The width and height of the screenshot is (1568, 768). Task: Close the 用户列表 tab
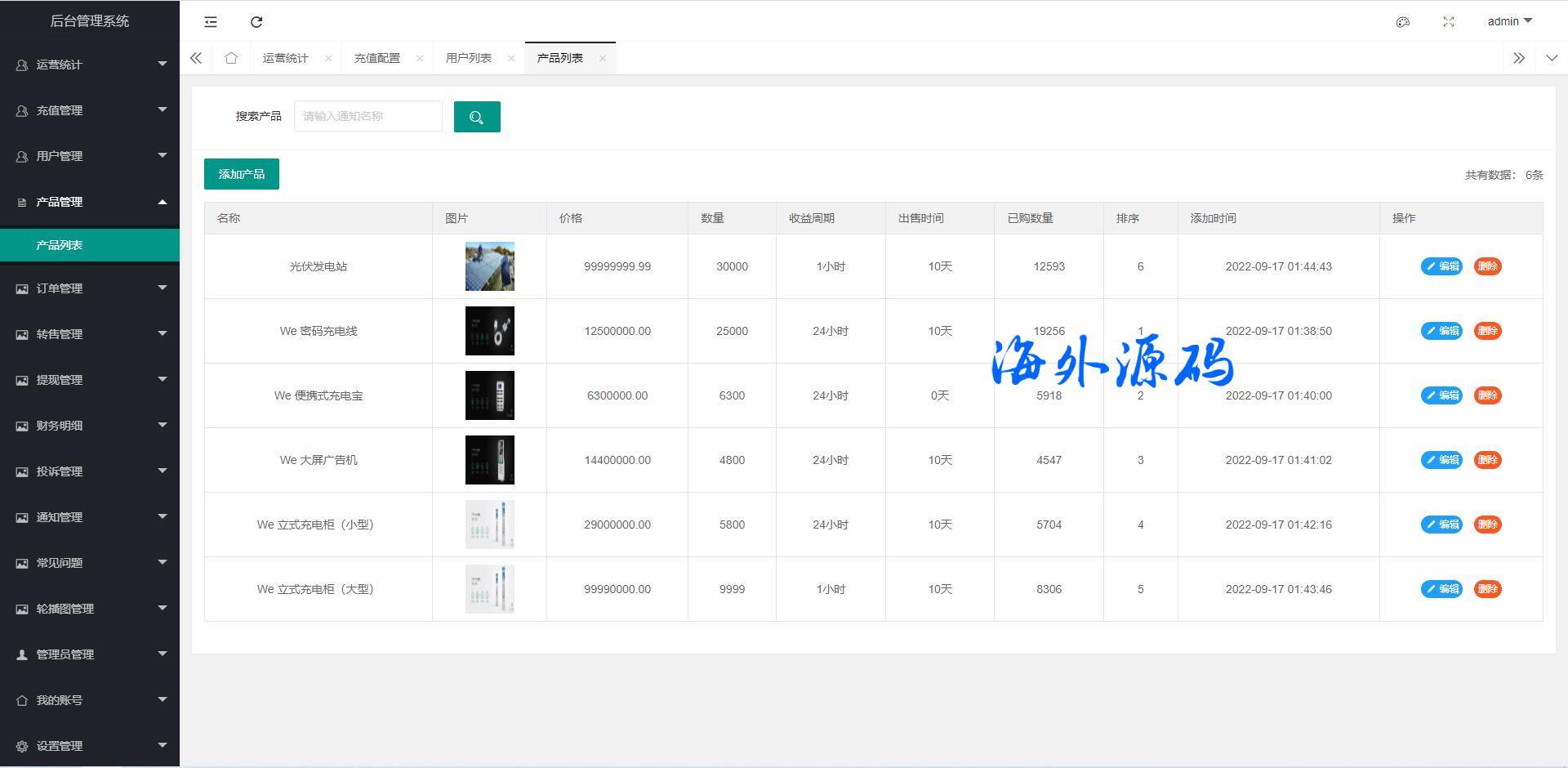511,58
